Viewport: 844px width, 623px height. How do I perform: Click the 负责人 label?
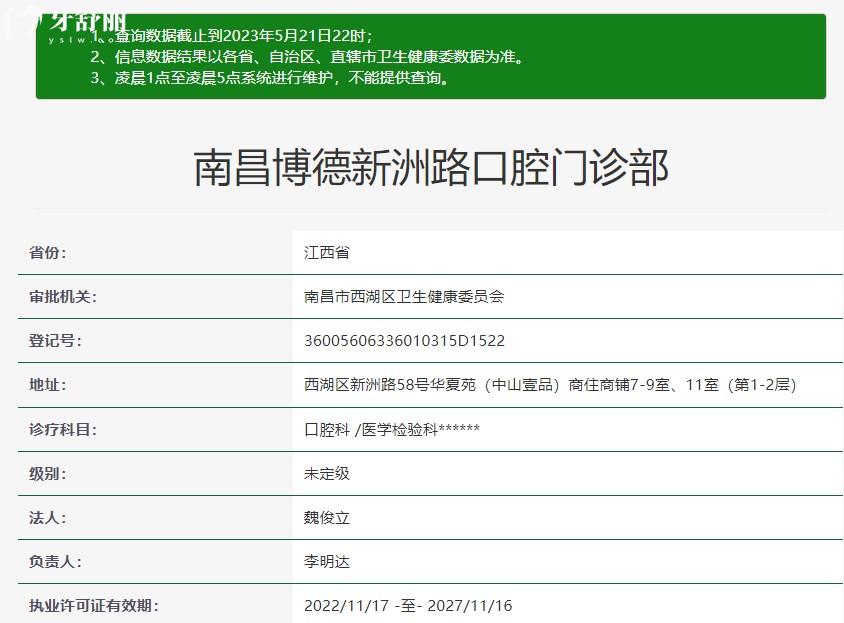point(55,562)
